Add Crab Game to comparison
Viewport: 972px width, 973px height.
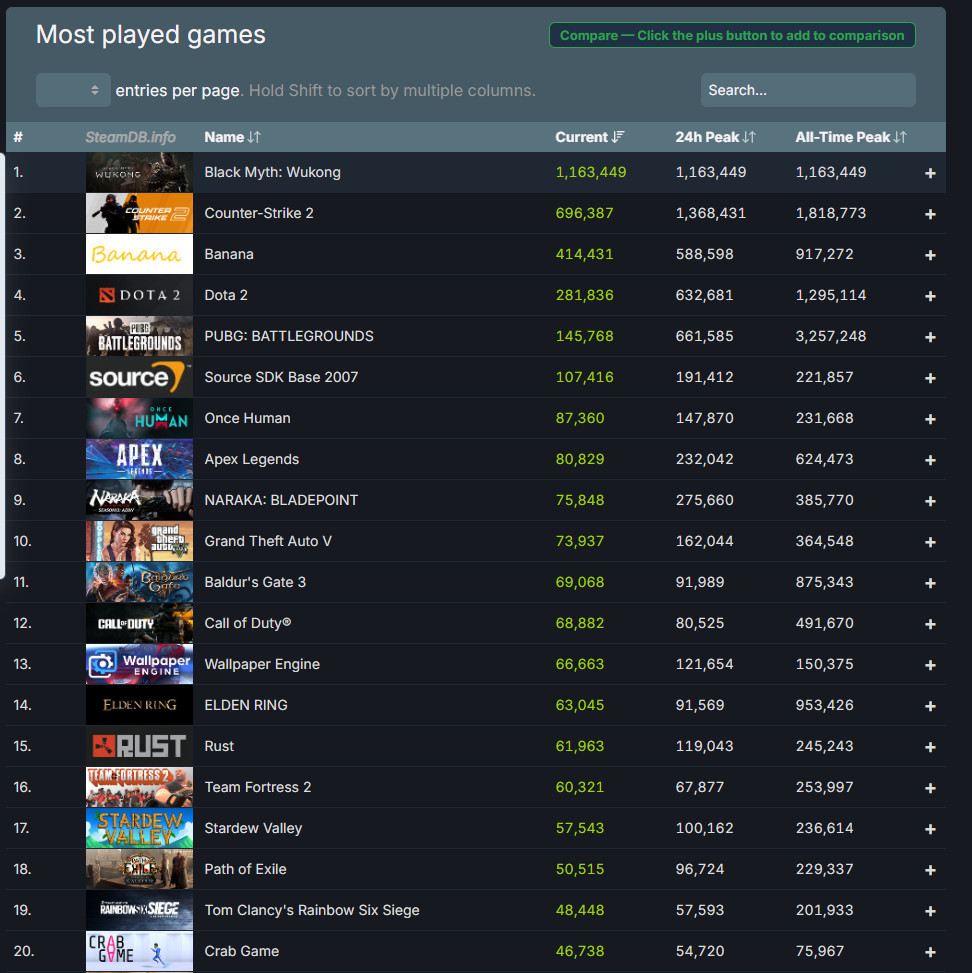click(x=929, y=950)
